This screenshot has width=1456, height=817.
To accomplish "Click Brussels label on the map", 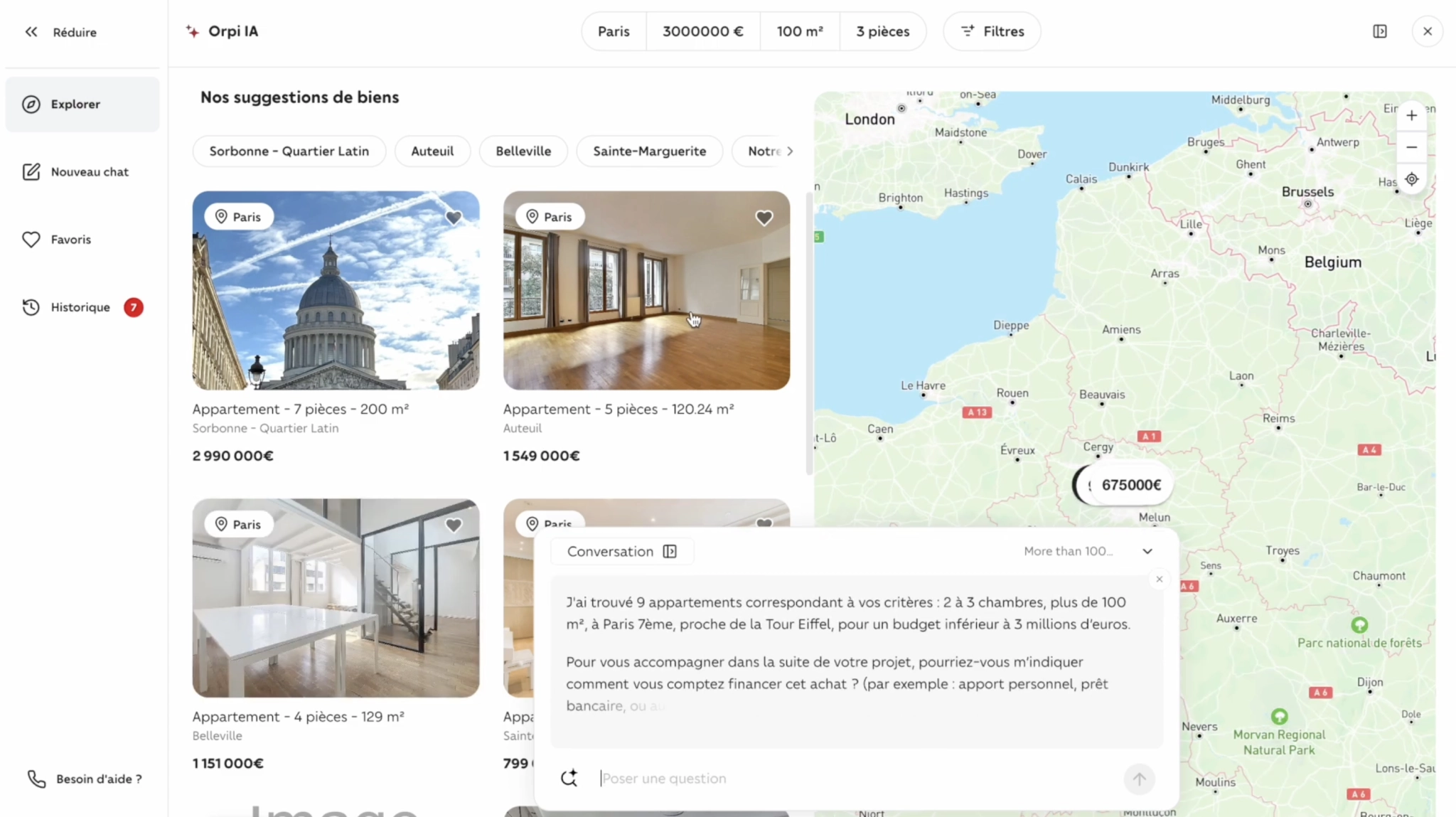I will click(x=1307, y=192).
